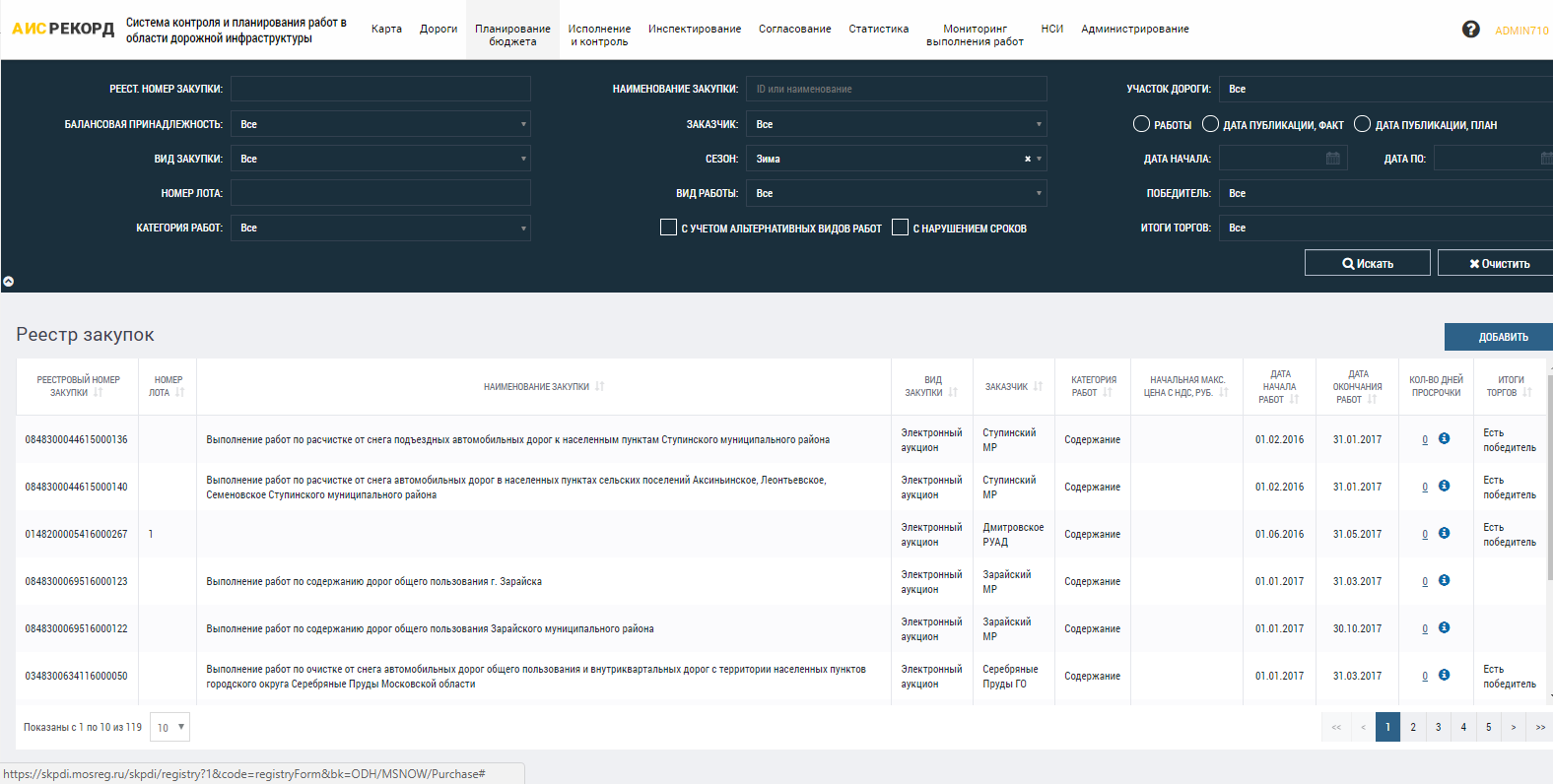Sort by ЗАКАЗЧИК column
The image size is (1553, 784).
coord(1038,386)
